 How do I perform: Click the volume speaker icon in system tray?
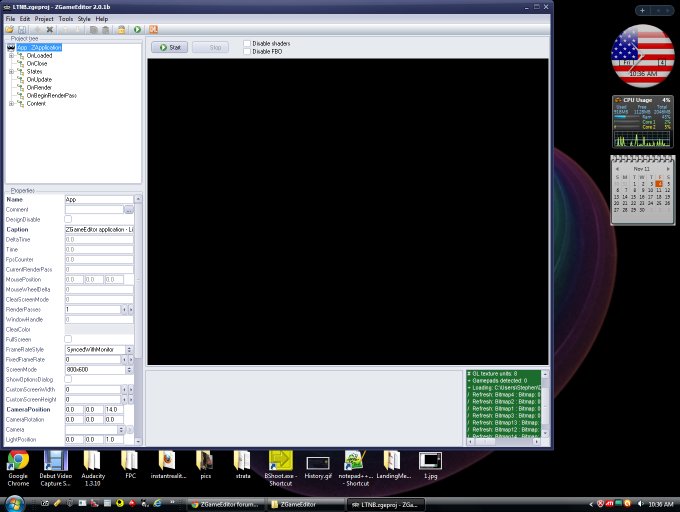tap(641, 504)
